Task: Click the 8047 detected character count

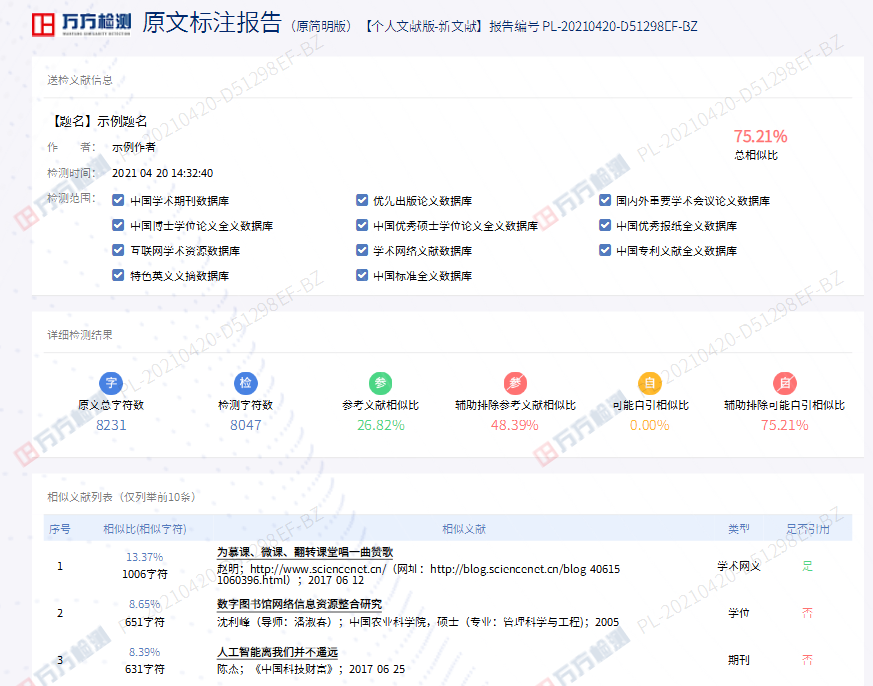Action: coord(246,425)
